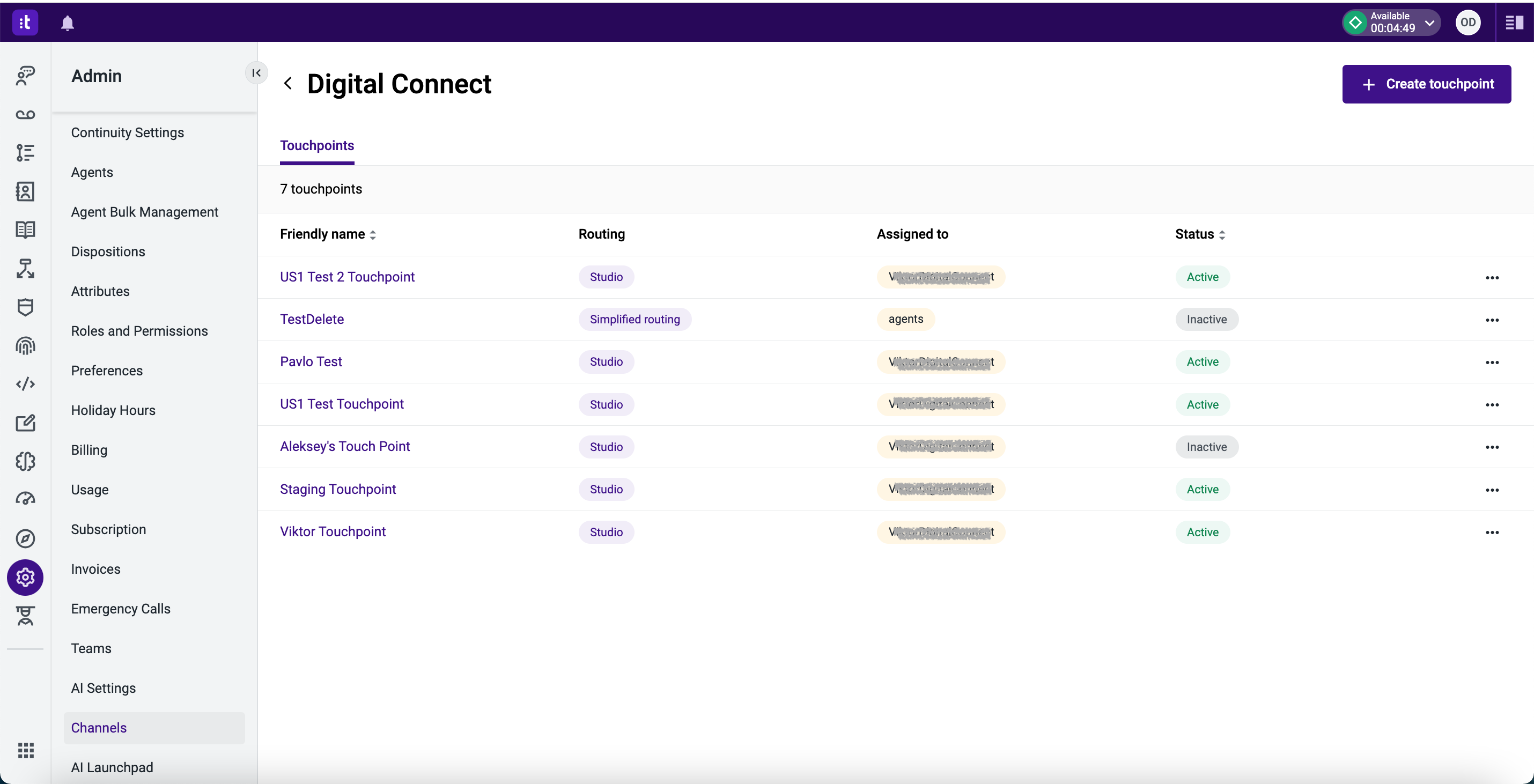
Task: Open the Channels menu item
Action: click(99, 728)
